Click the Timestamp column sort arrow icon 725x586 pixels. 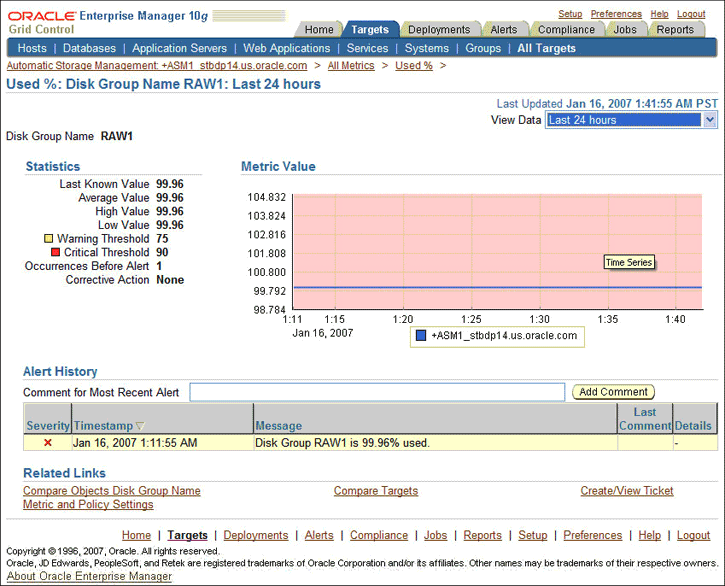coord(140,426)
